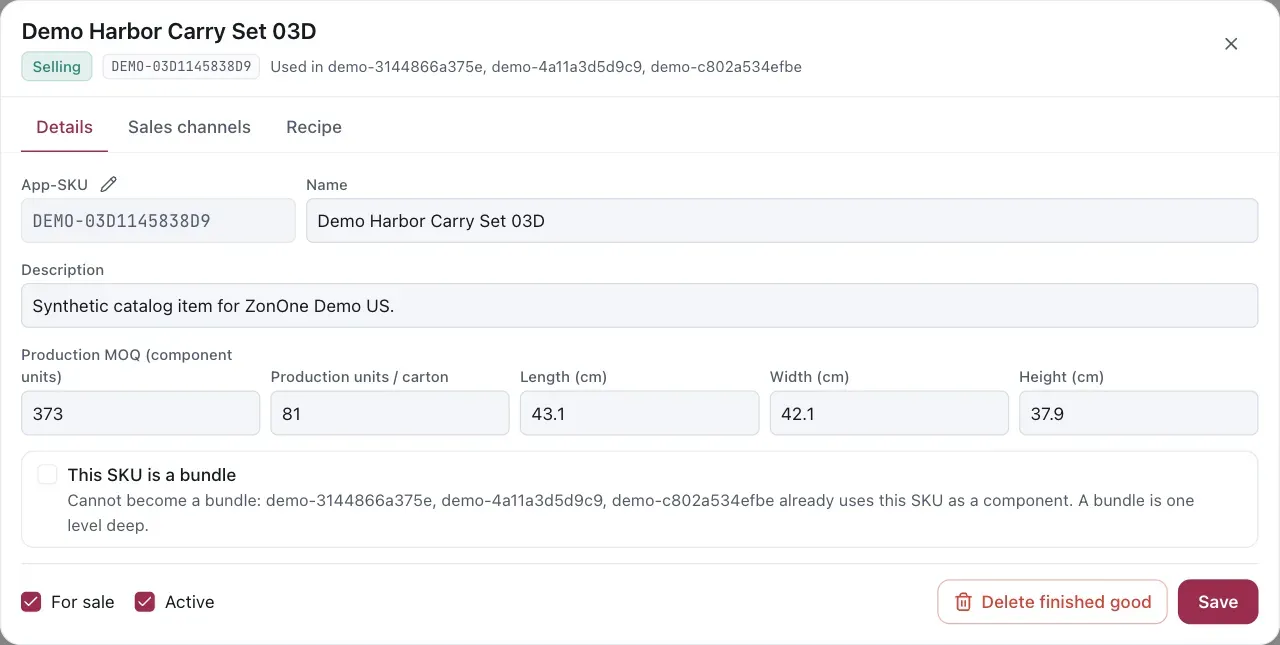Click the Save button
This screenshot has width=1280, height=645.
coord(1218,602)
